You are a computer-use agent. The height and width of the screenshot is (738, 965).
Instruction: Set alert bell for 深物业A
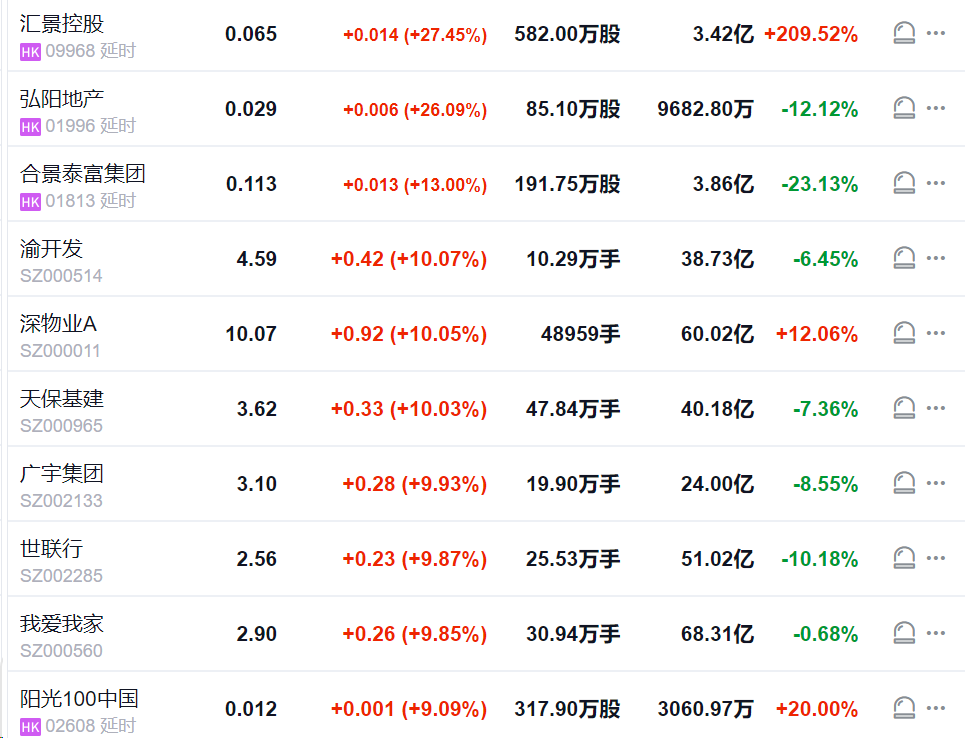pos(903,334)
